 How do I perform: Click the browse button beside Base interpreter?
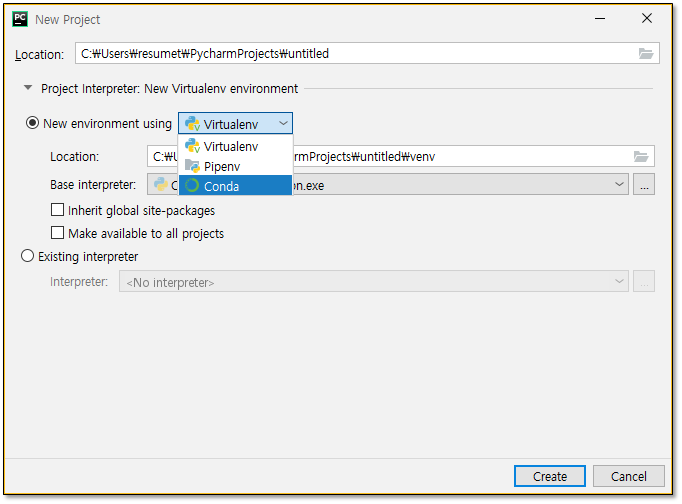click(644, 184)
